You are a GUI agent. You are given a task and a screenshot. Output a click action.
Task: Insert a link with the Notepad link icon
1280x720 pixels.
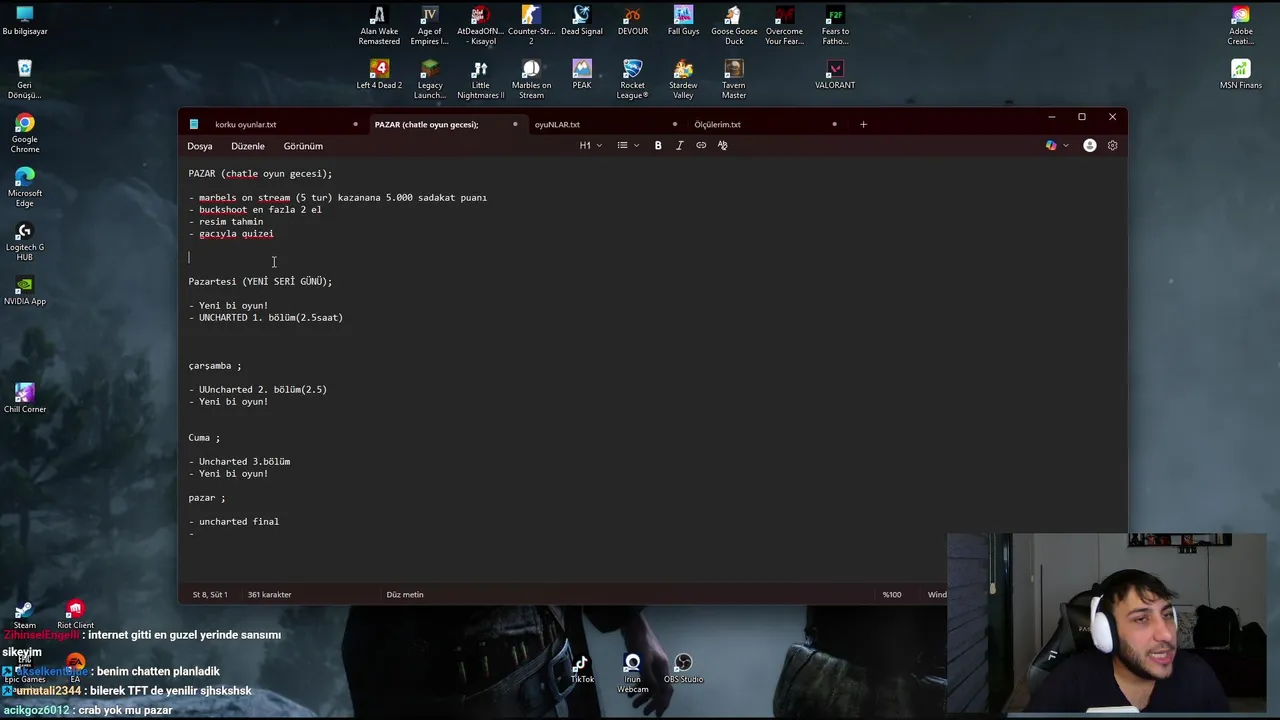point(701,146)
